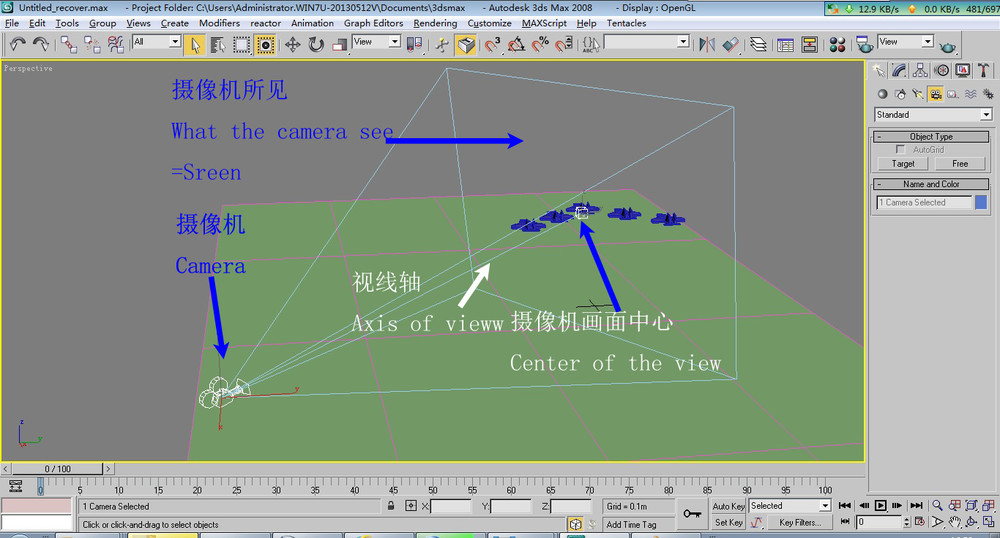Image resolution: width=1000 pixels, height=538 pixels.
Task: Open the Modify panel tab icon
Action: point(899,70)
